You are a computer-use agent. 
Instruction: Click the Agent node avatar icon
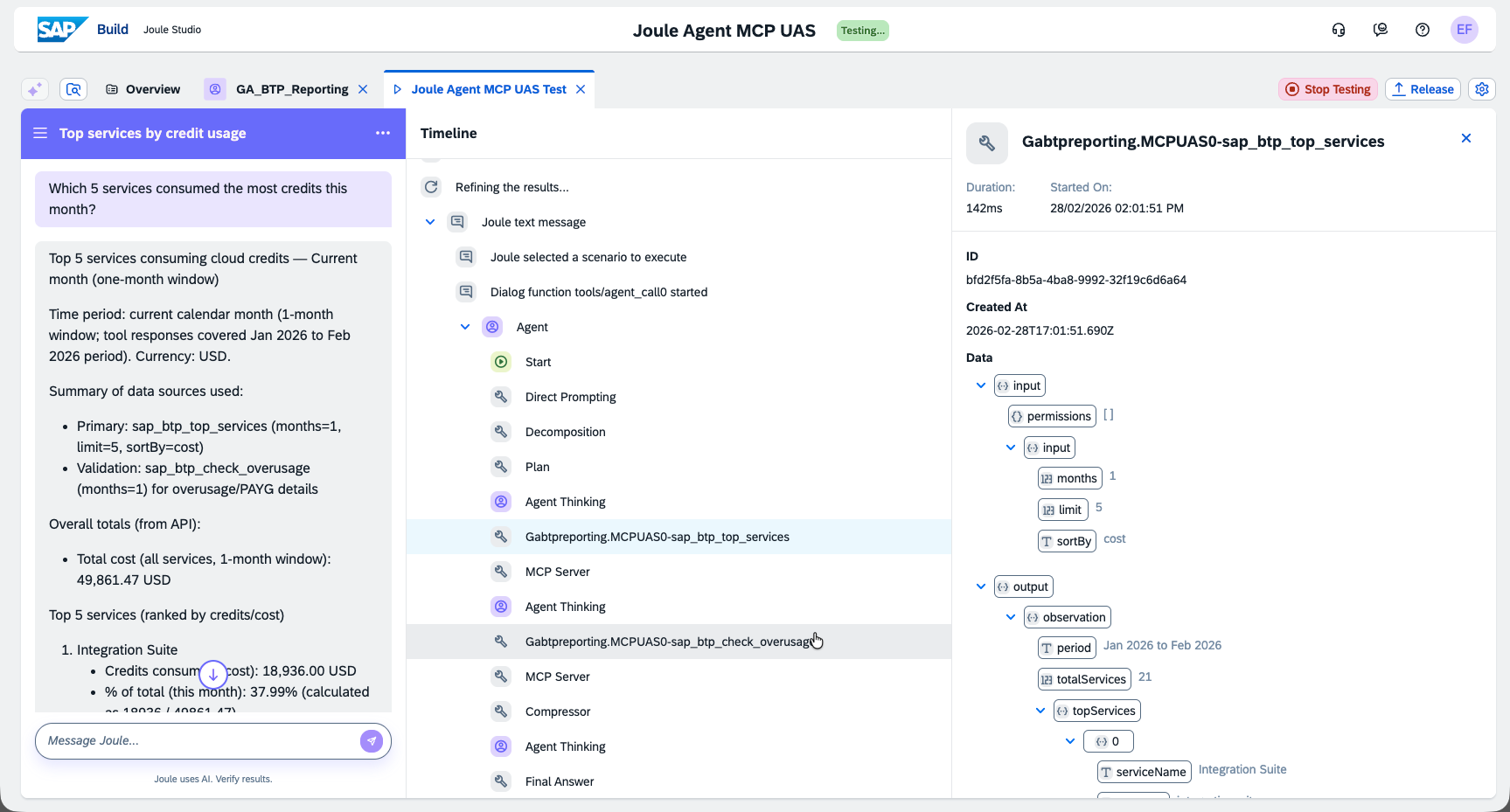[x=492, y=327]
